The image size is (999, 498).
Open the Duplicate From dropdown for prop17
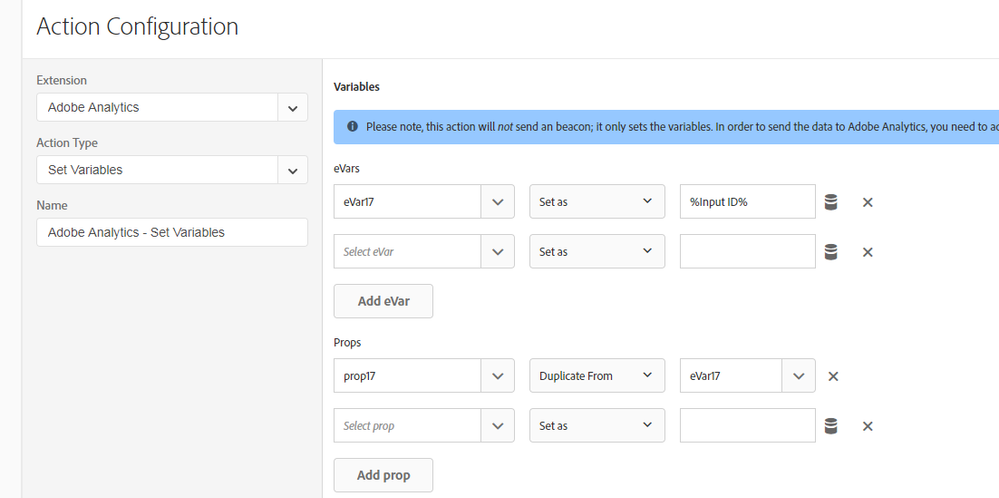pos(596,376)
